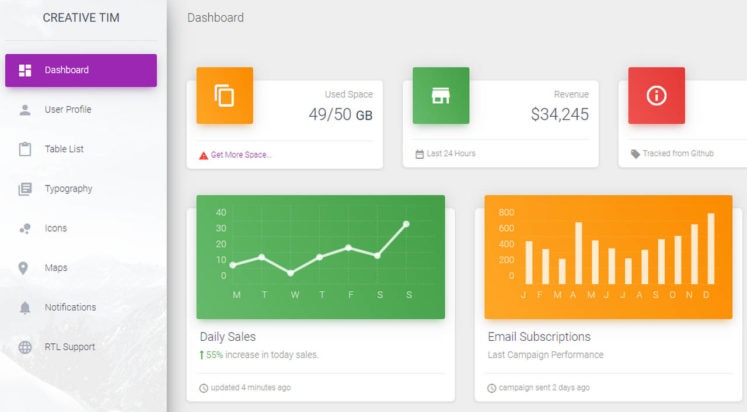
Task: Click the green store icon on Revenue card
Action: pyautogui.click(x=440, y=96)
